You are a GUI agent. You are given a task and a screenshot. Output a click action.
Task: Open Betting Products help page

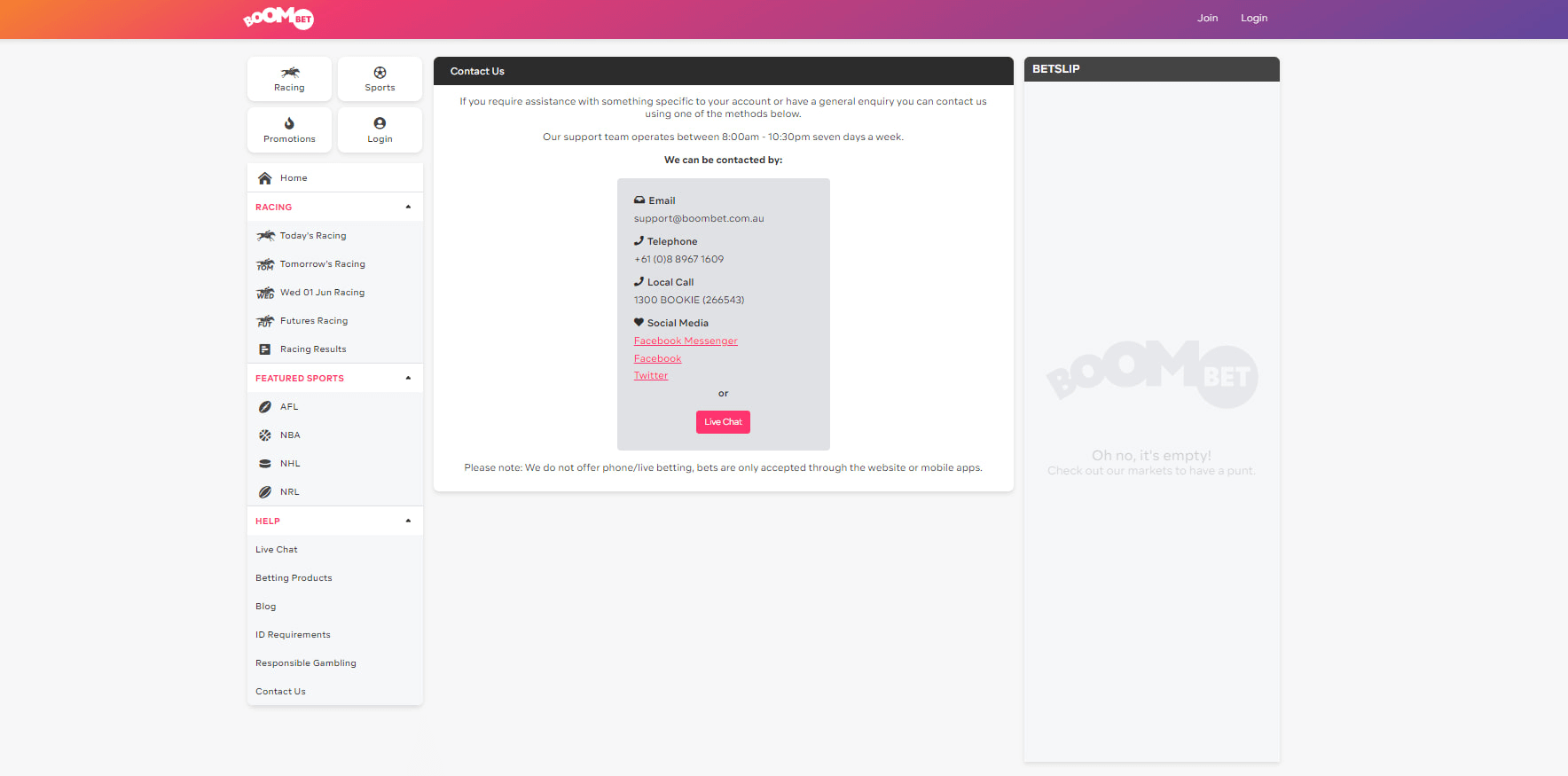pos(335,578)
